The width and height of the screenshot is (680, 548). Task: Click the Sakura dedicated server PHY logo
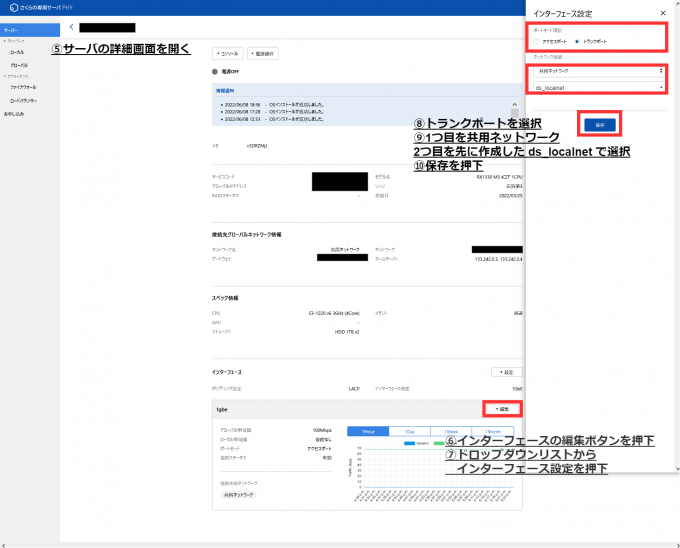41,7
